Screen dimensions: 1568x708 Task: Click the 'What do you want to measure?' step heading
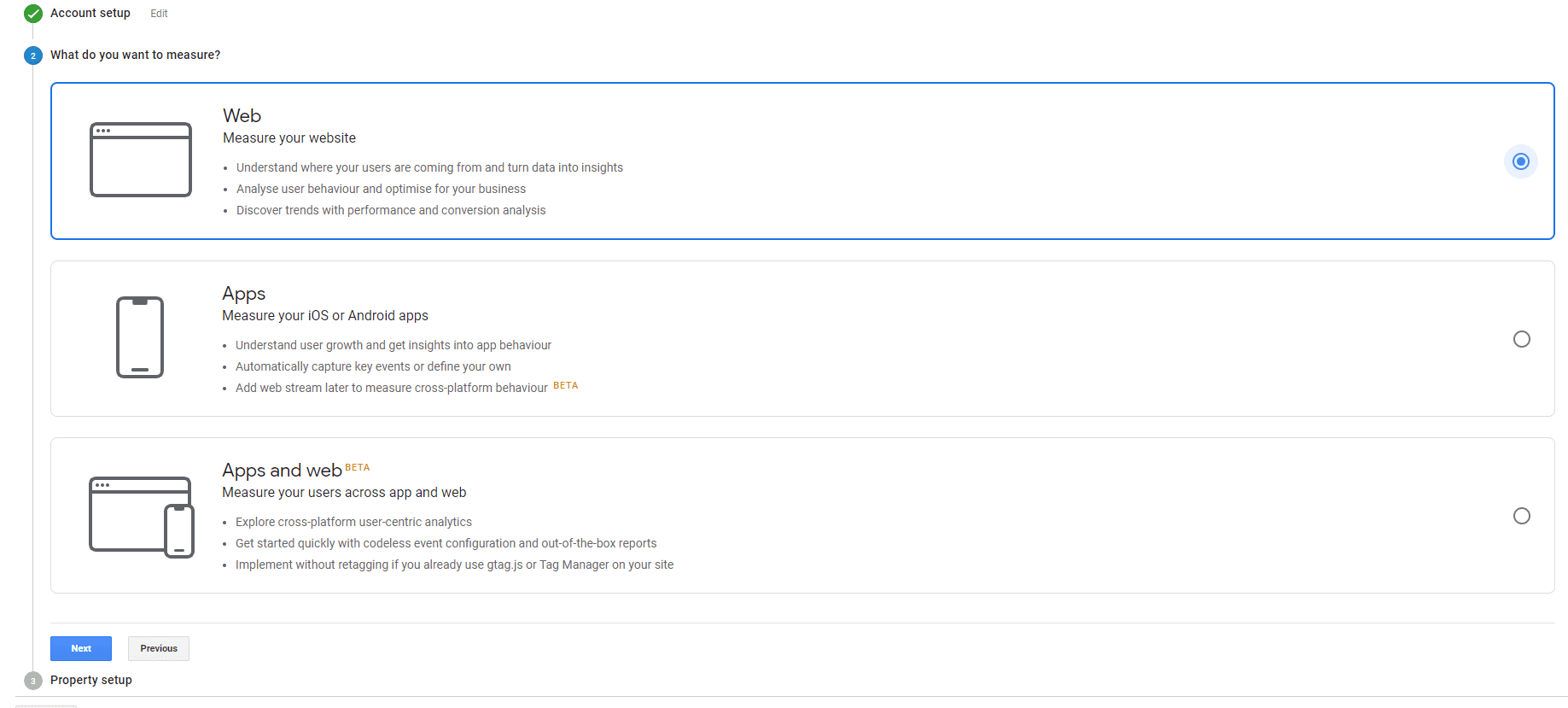[x=135, y=55]
